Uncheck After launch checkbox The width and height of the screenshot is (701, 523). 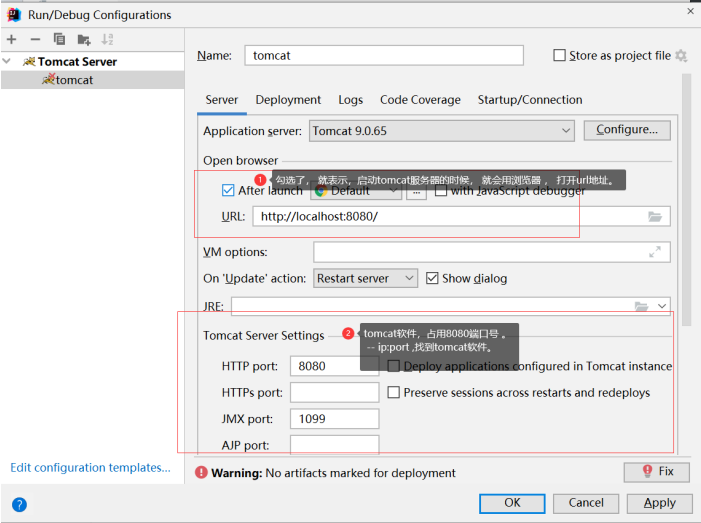point(228,190)
